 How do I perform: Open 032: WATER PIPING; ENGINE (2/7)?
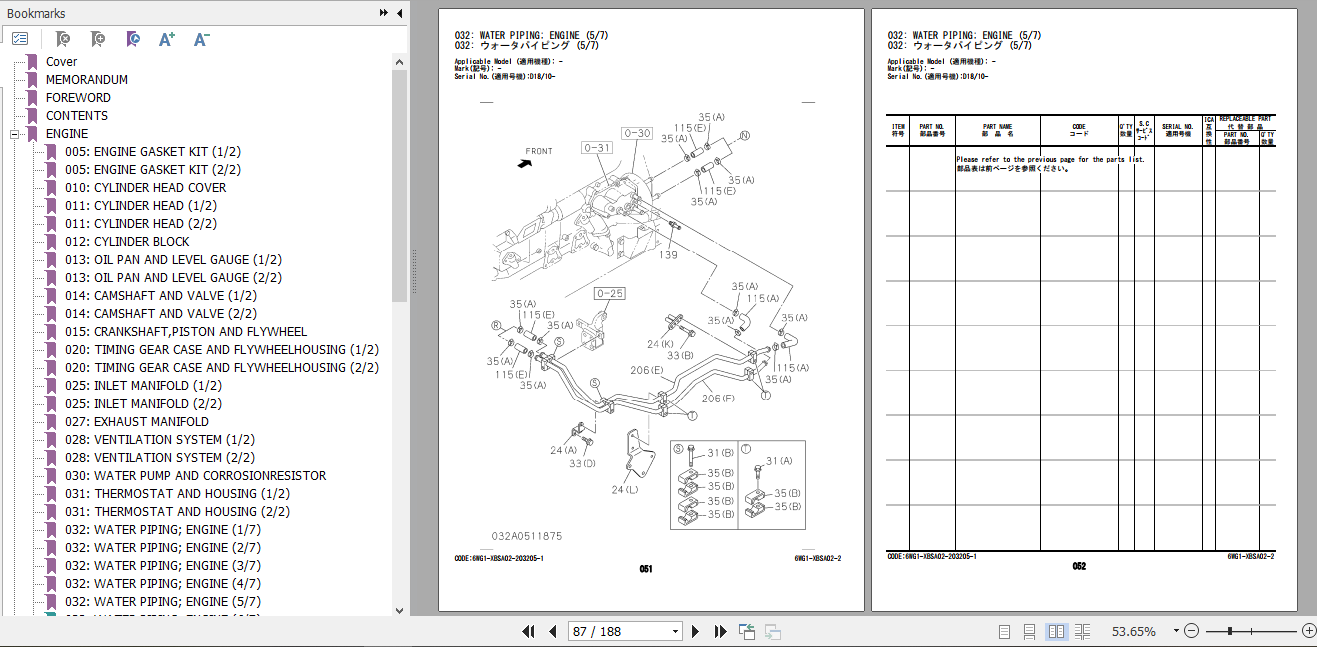click(x=163, y=548)
